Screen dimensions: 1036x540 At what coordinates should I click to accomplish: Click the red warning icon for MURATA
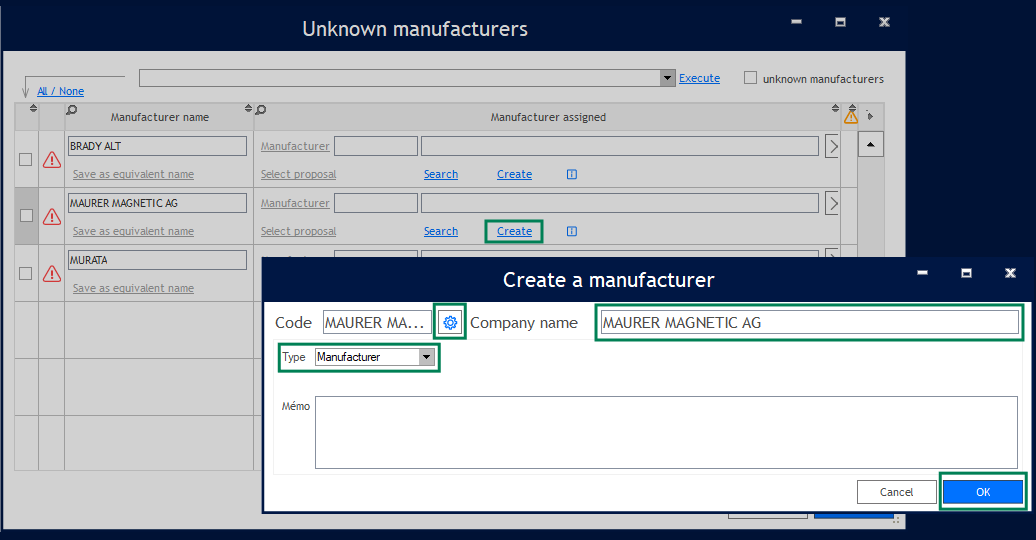tap(52, 274)
